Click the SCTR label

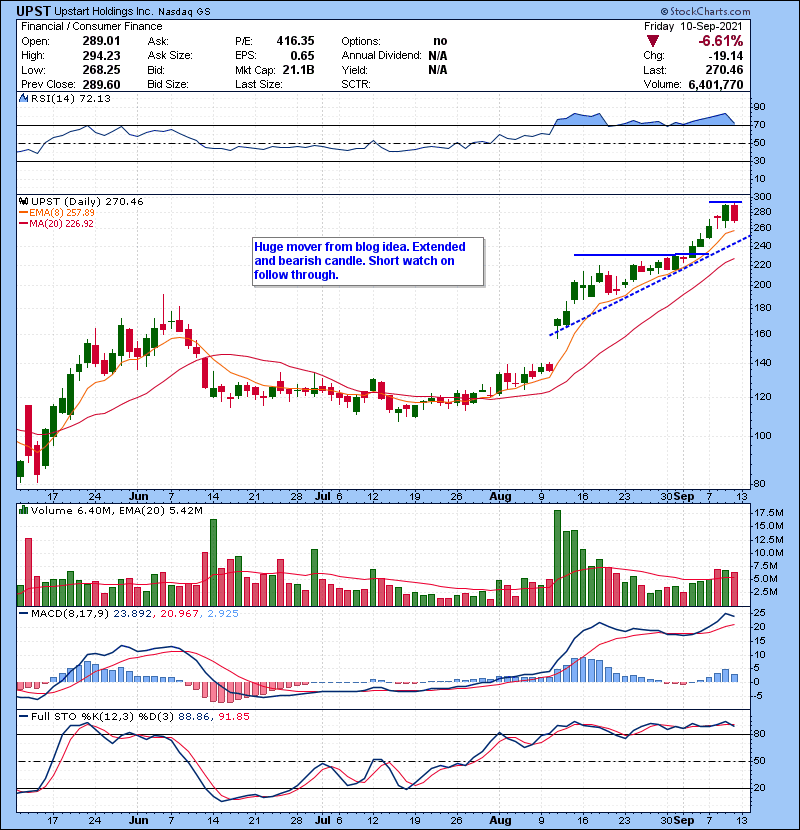click(x=356, y=84)
